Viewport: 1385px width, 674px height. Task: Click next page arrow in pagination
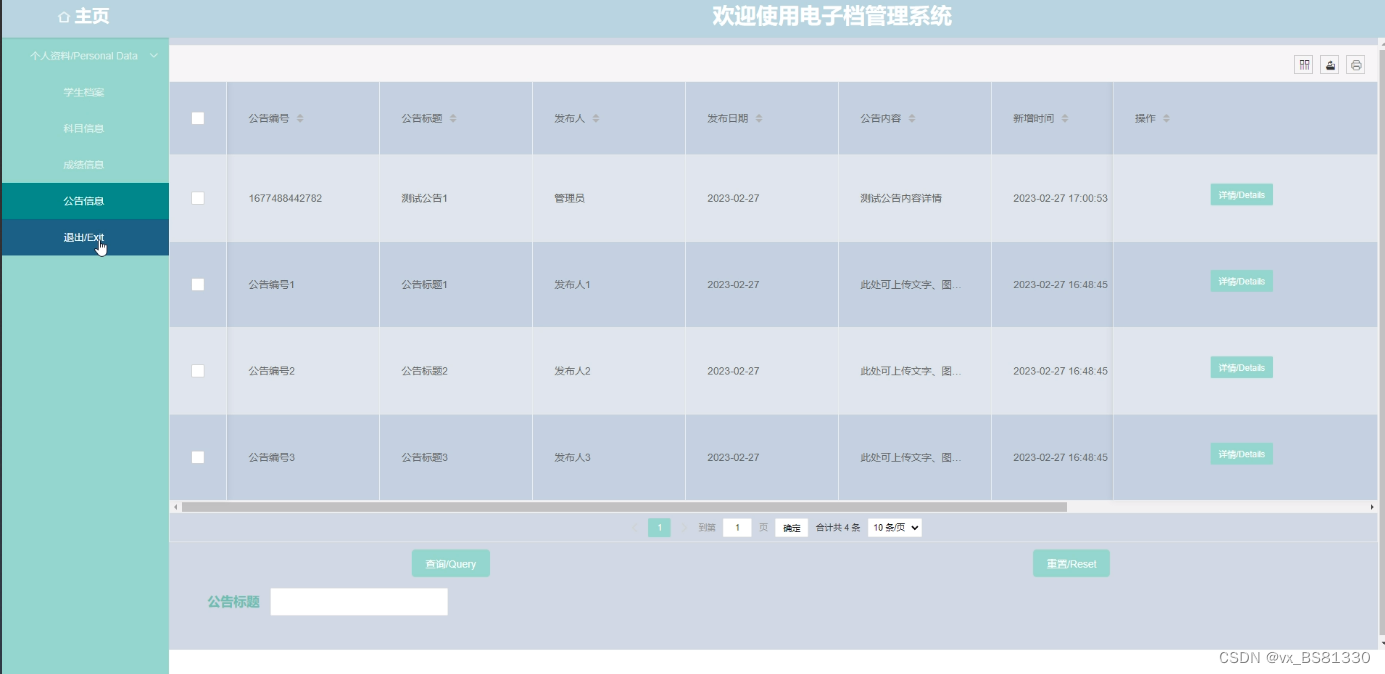(684, 528)
